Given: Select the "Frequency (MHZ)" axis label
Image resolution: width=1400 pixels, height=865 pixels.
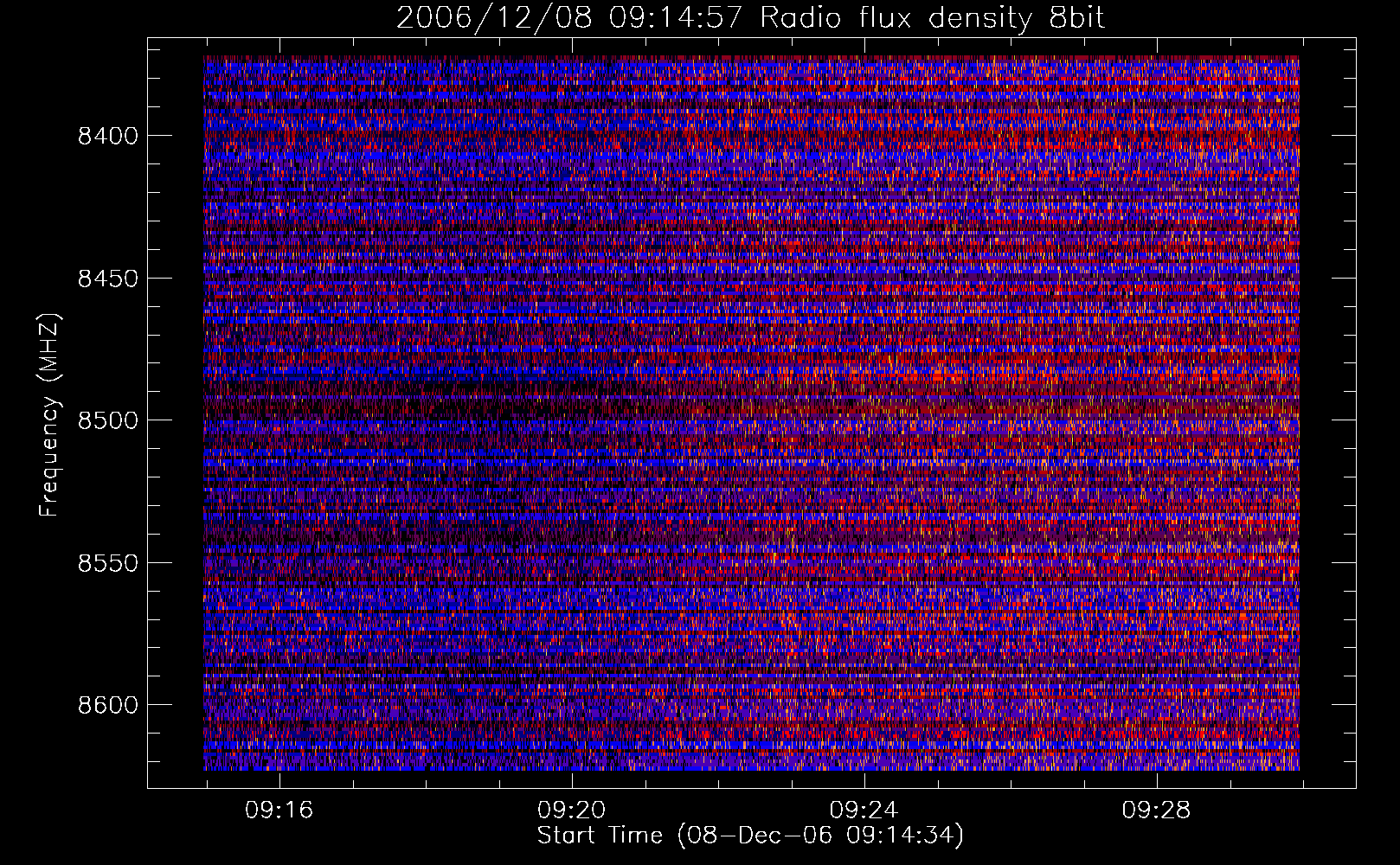Looking at the screenshot, I should point(50,415).
